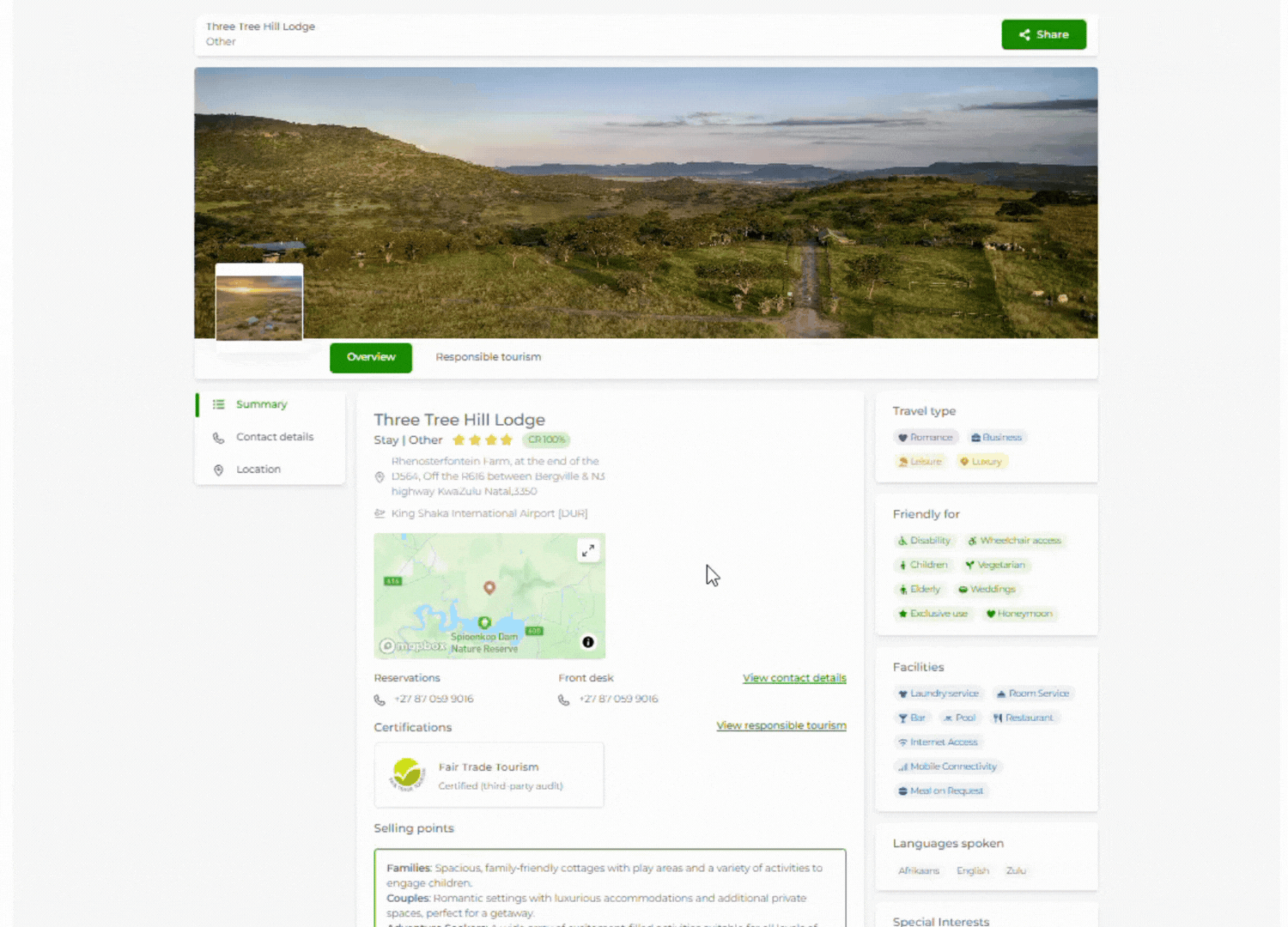This screenshot has height=927, width=1288.
Task: Click the Meal on Request tag
Action: (941, 791)
